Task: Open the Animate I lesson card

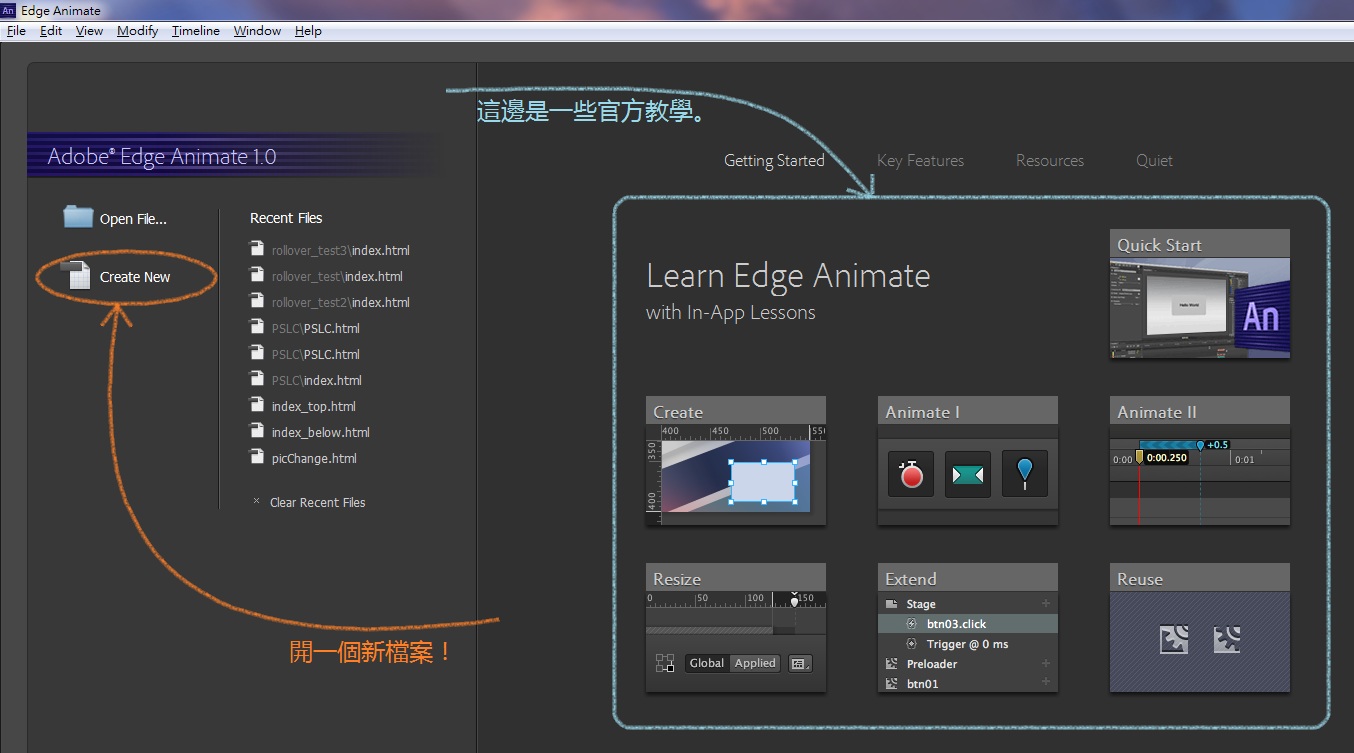Action: point(968,461)
